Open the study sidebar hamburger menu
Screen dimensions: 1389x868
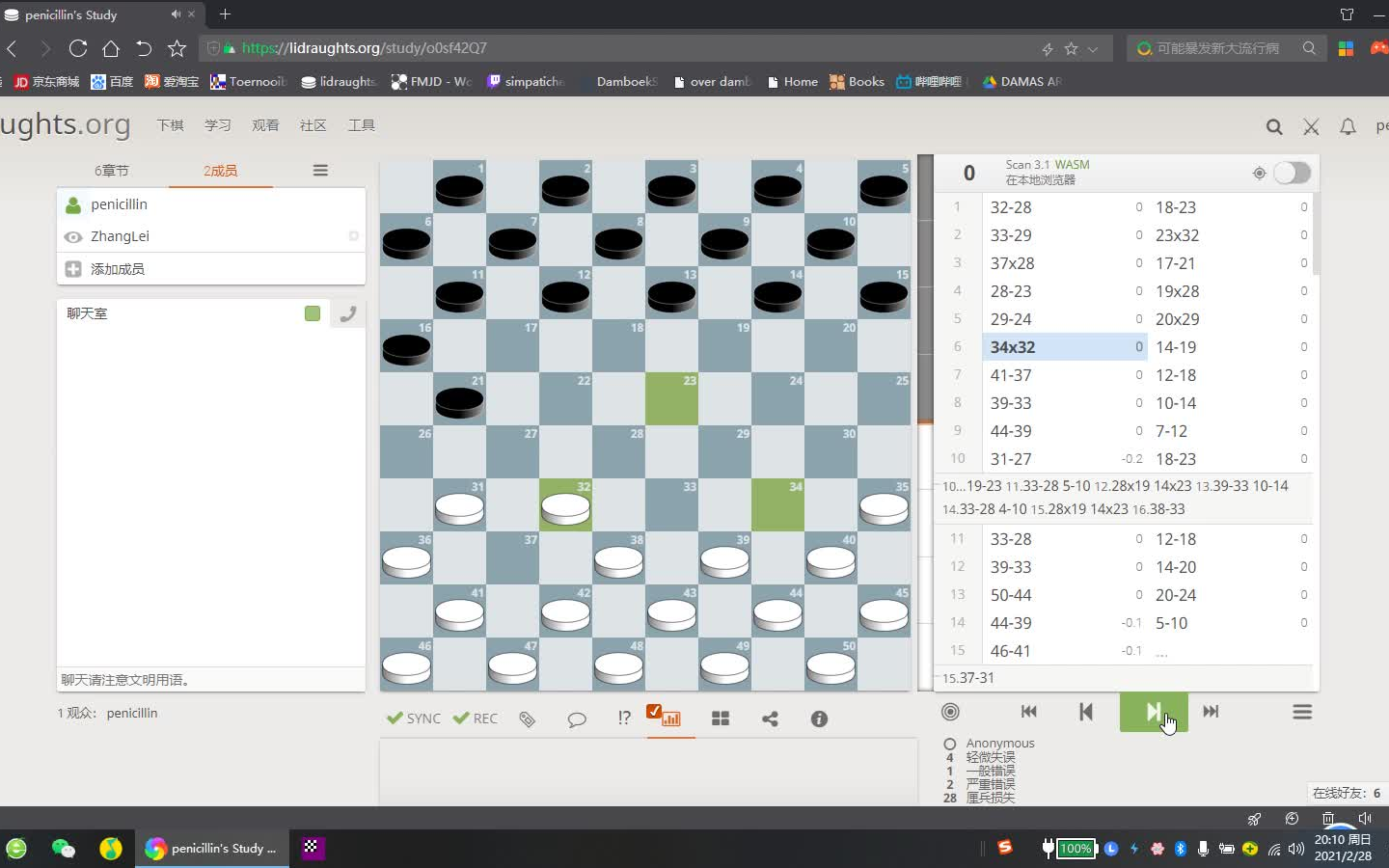tap(320, 171)
